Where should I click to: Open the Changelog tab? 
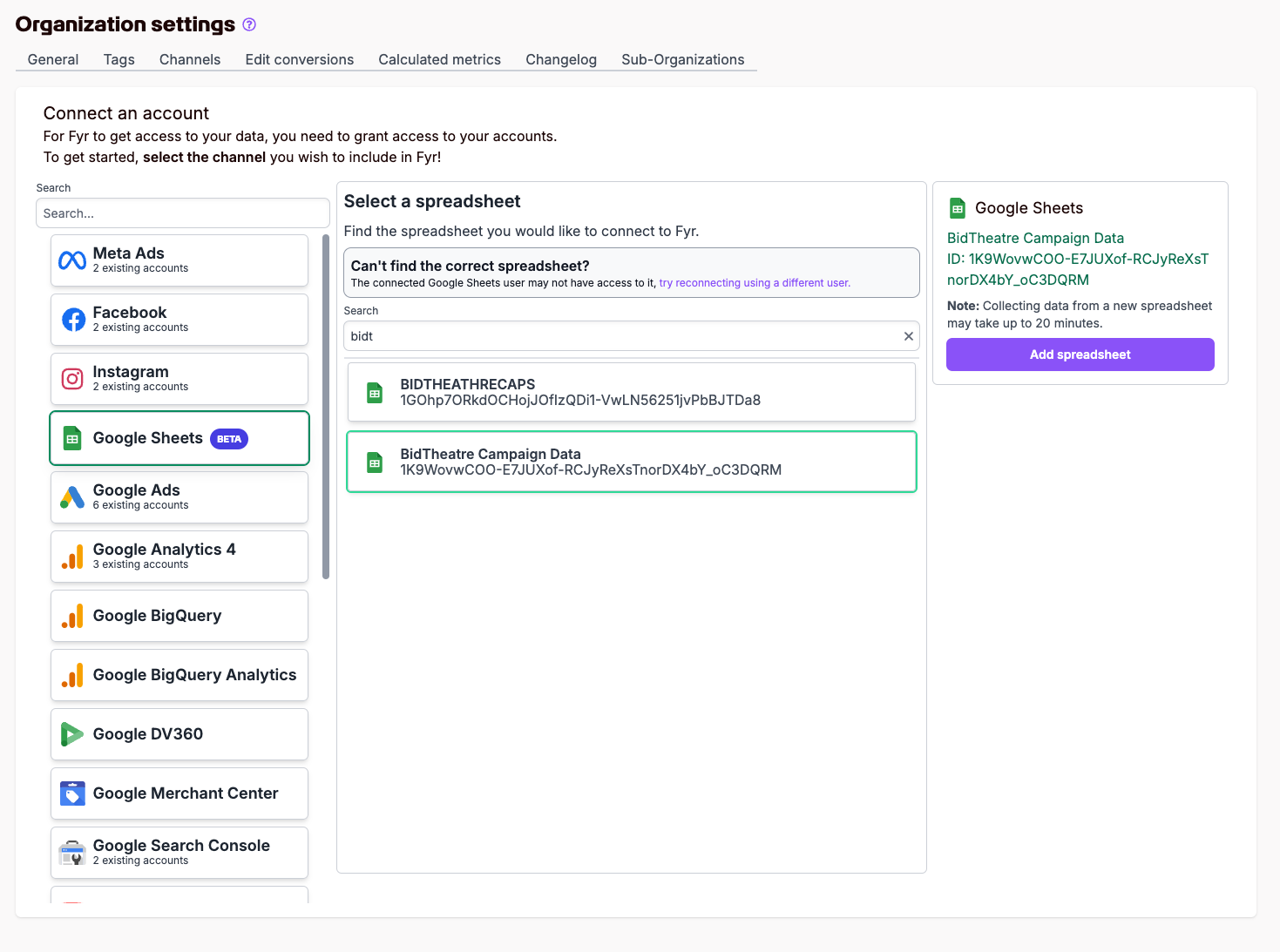[561, 59]
